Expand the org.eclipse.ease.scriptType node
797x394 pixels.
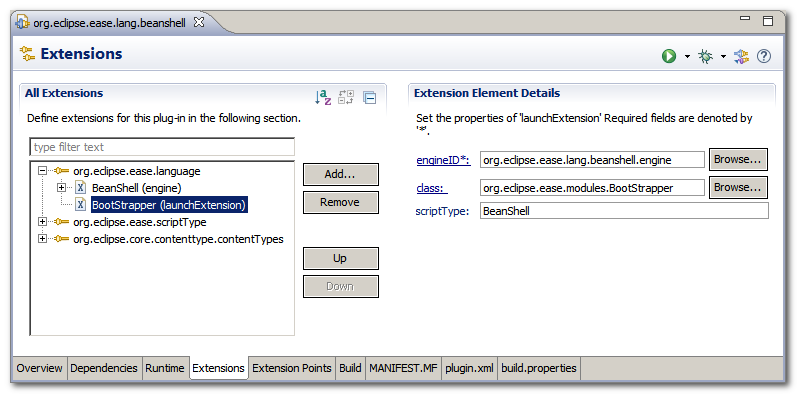coord(43,222)
